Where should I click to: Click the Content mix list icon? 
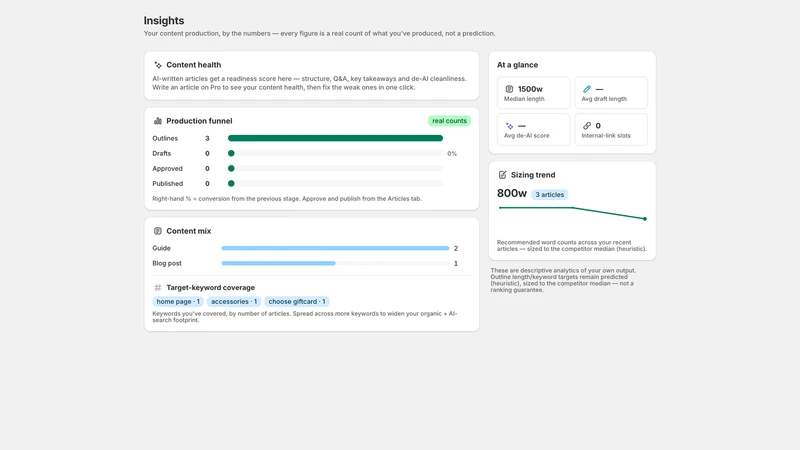pyautogui.click(x=158, y=231)
